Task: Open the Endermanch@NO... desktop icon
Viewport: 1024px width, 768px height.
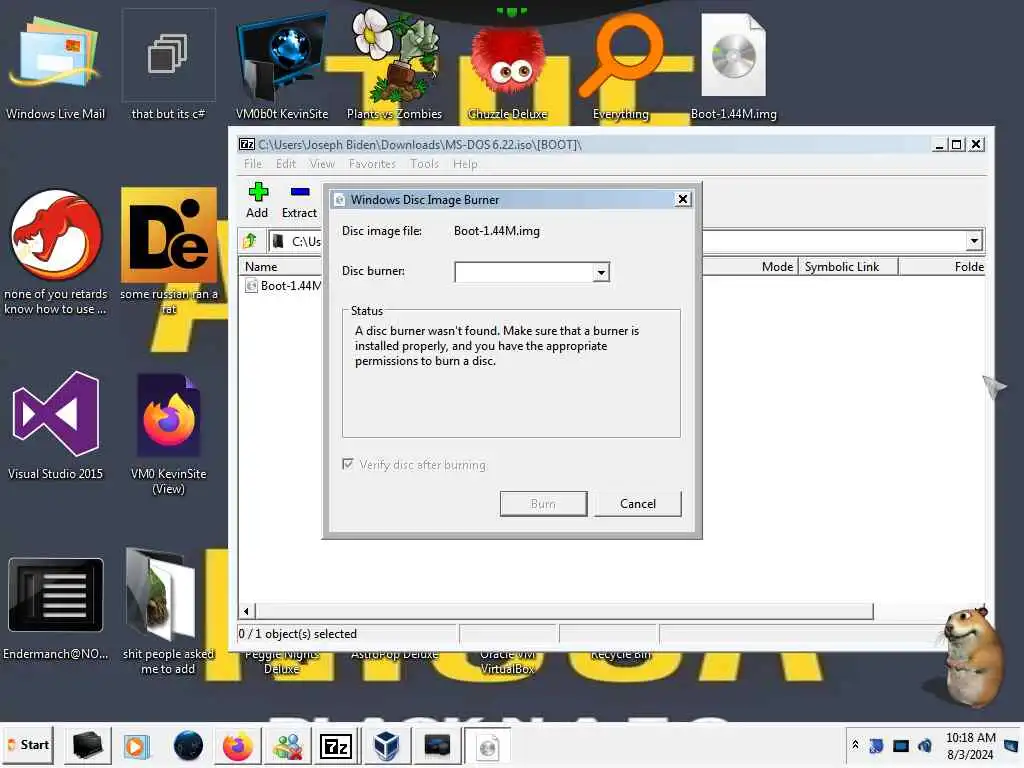Action: pos(56,607)
